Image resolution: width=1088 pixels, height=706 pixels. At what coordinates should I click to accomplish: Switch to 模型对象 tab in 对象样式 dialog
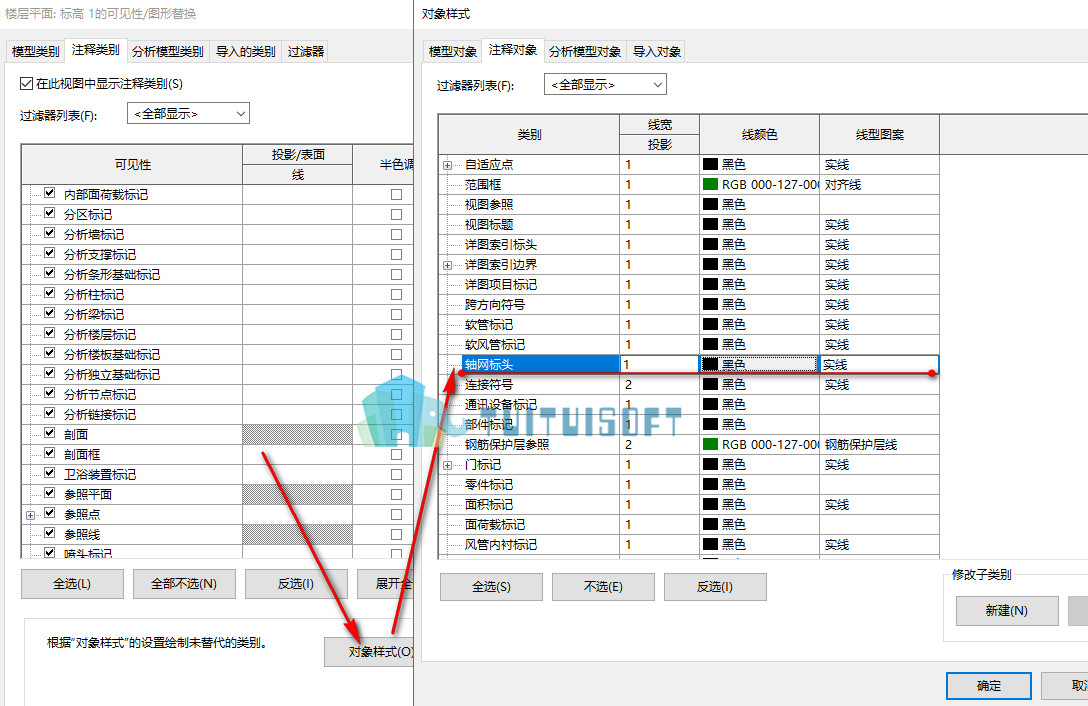[452, 51]
